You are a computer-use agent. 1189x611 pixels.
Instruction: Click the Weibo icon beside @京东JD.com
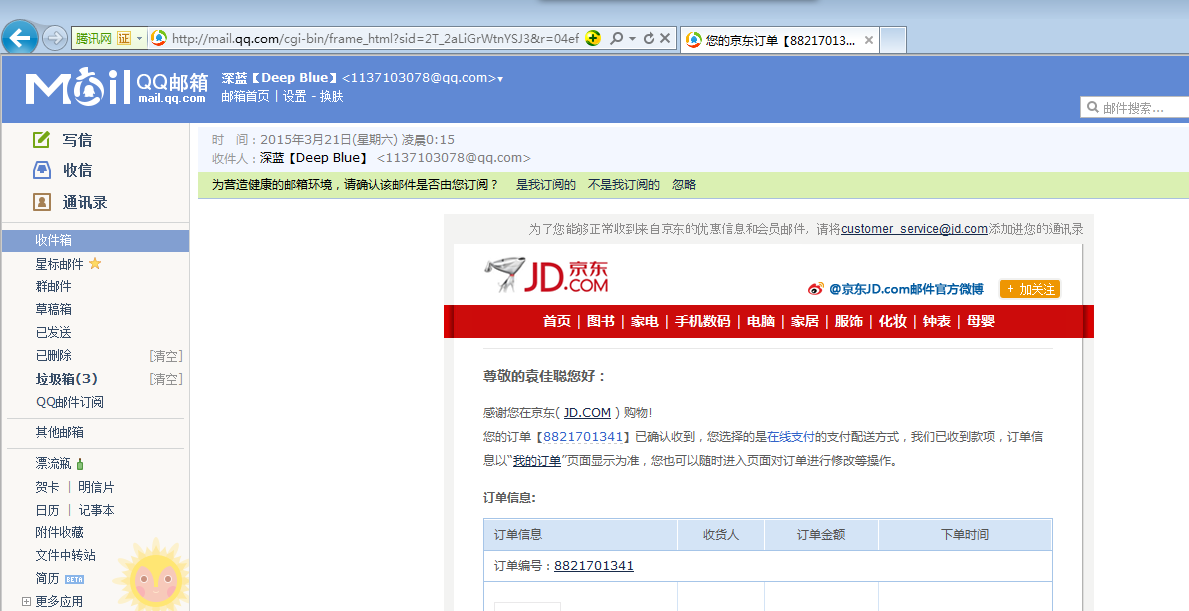pos(816,289)
